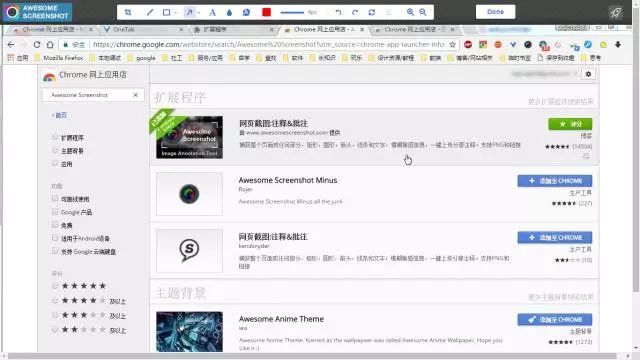
Task: Redo the annotation
Action: tap(355, 12)
